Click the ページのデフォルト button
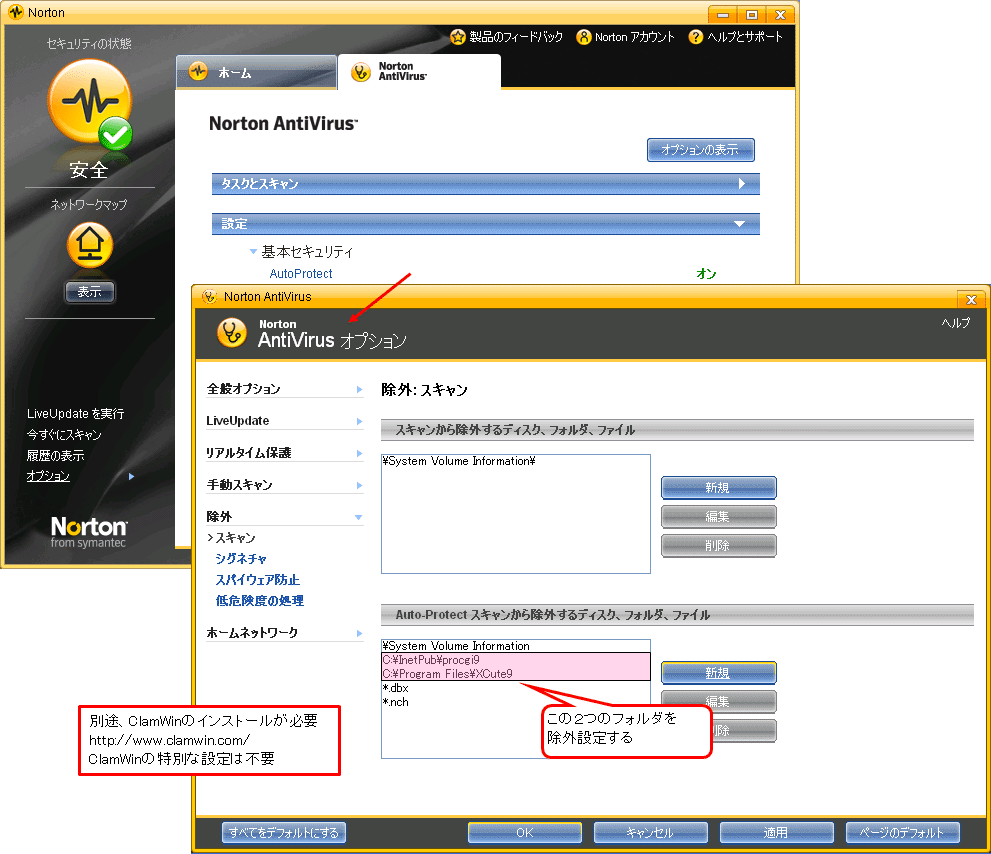This screenshot has height=854, width=991. [903, 833]
